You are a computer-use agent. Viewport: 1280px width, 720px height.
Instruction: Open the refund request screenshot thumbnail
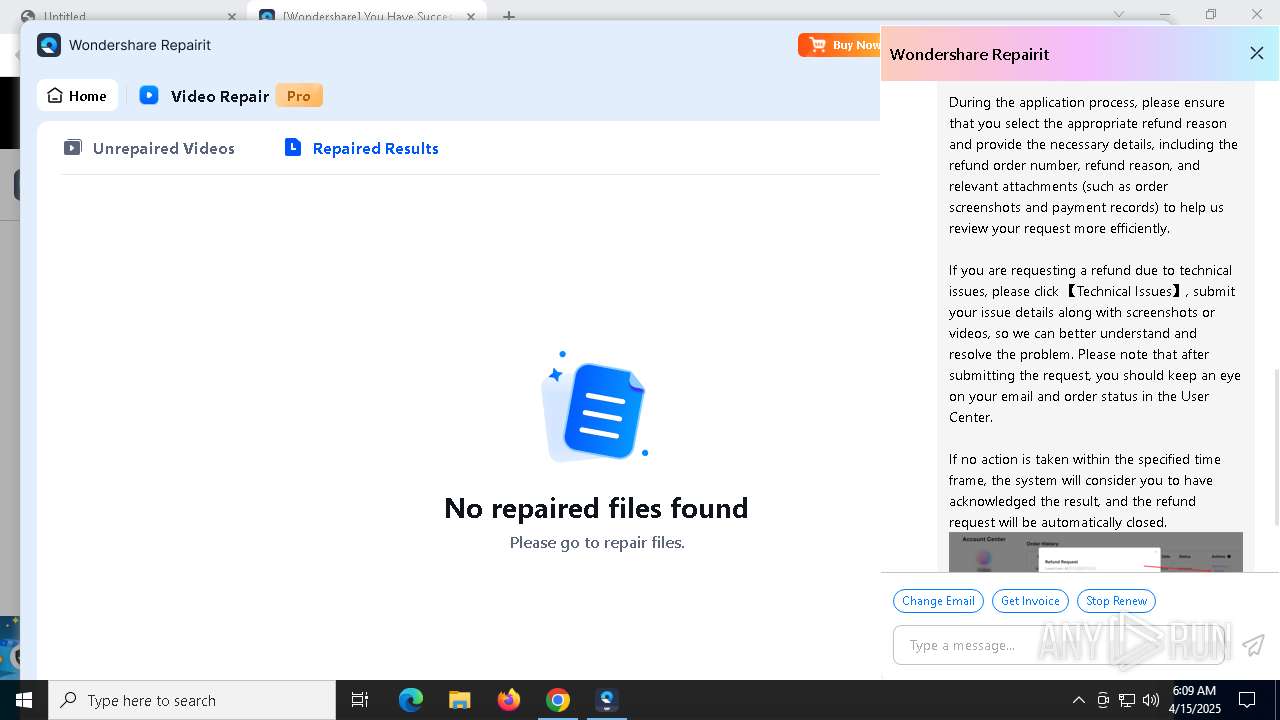click(1095, 552)
